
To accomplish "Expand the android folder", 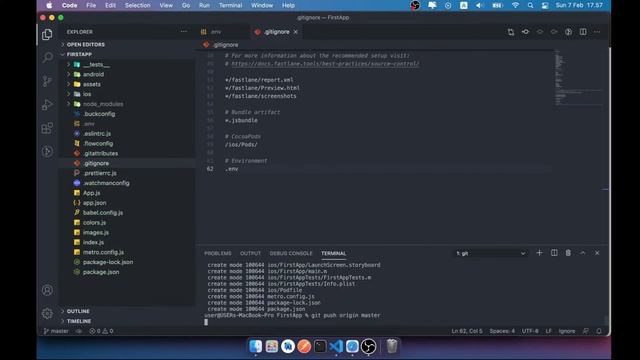I will [x=93, y=74].
